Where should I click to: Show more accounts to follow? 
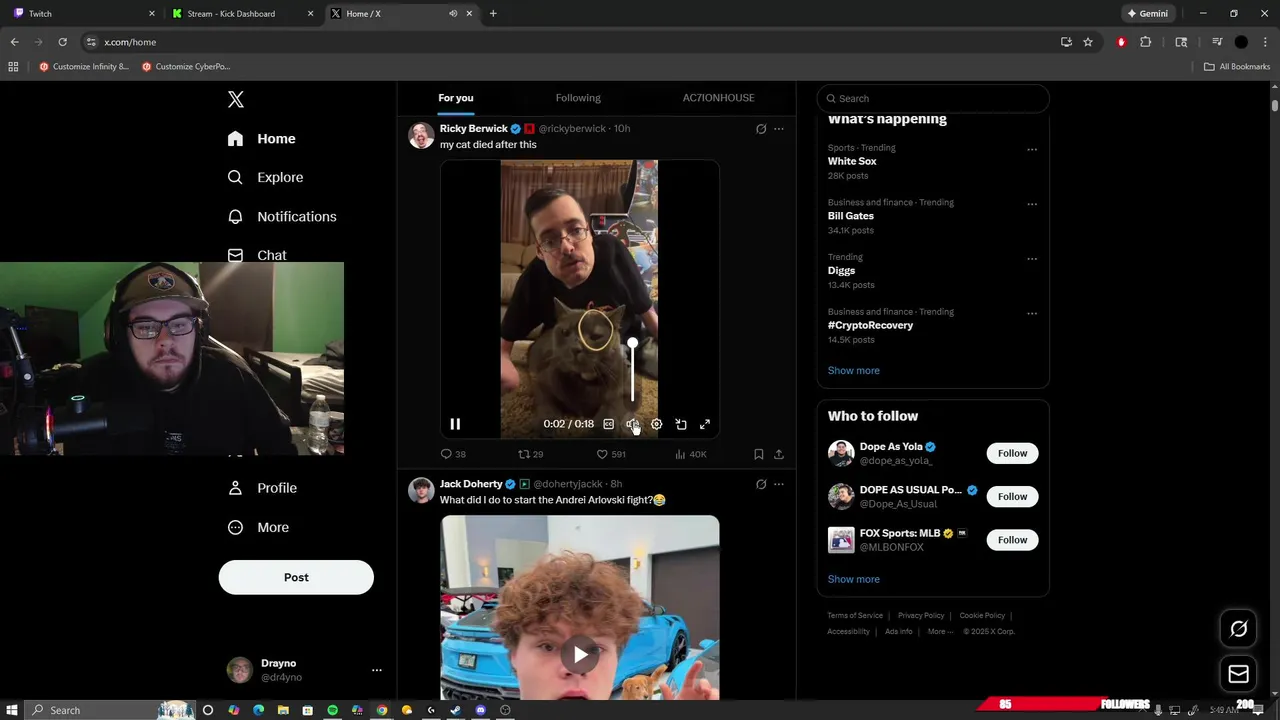pos(854,579)
